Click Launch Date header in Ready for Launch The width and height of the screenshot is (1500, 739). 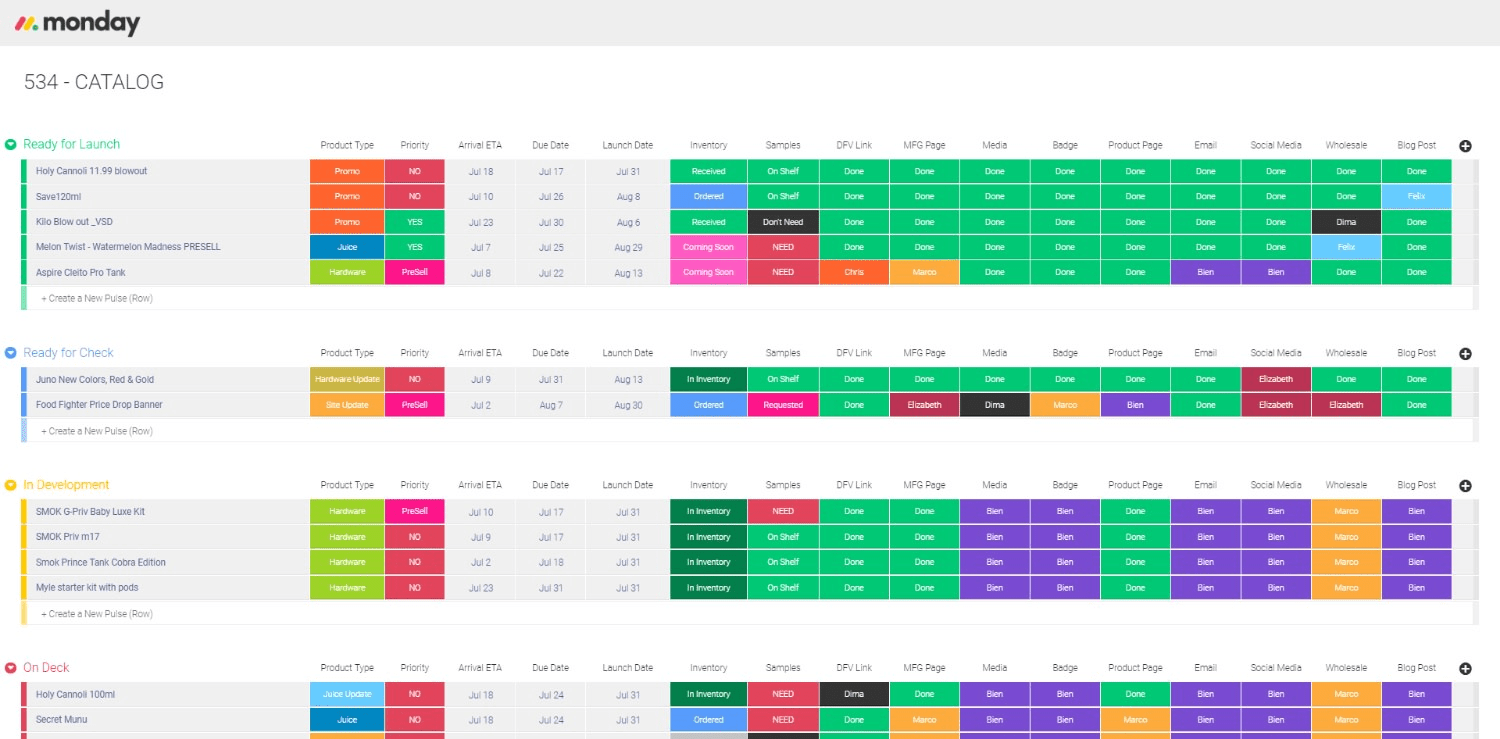pyautogui.click(x=628, y=145)
